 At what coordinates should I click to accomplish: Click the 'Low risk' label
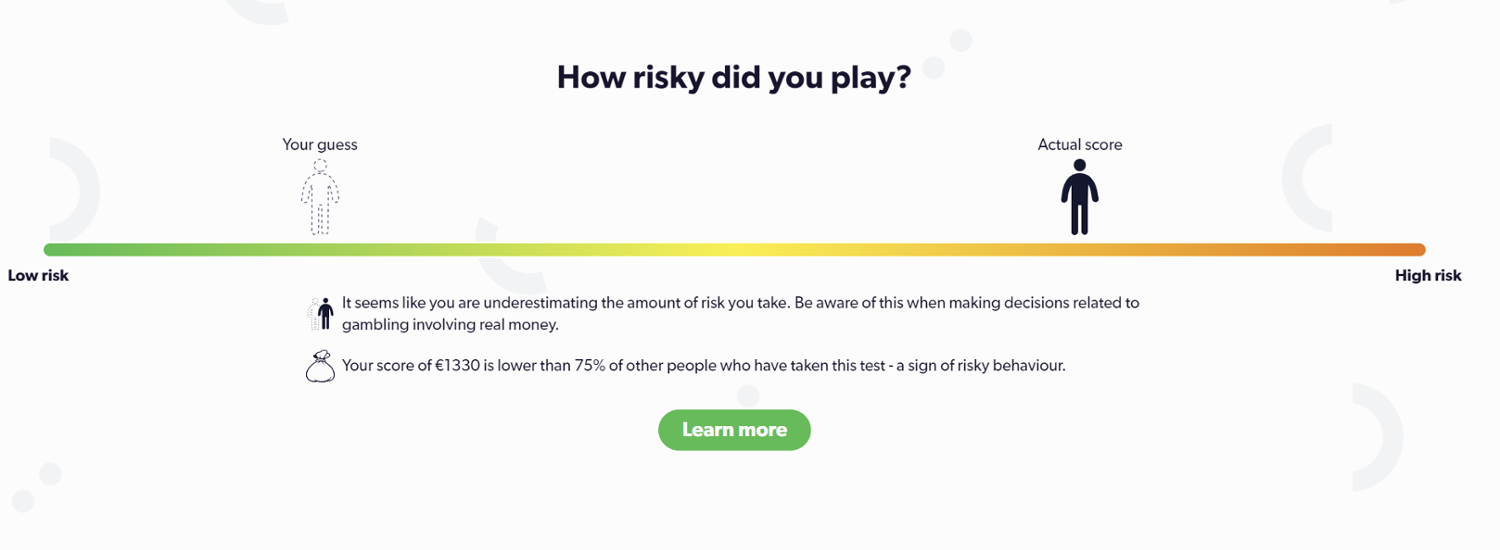point(38,275)
